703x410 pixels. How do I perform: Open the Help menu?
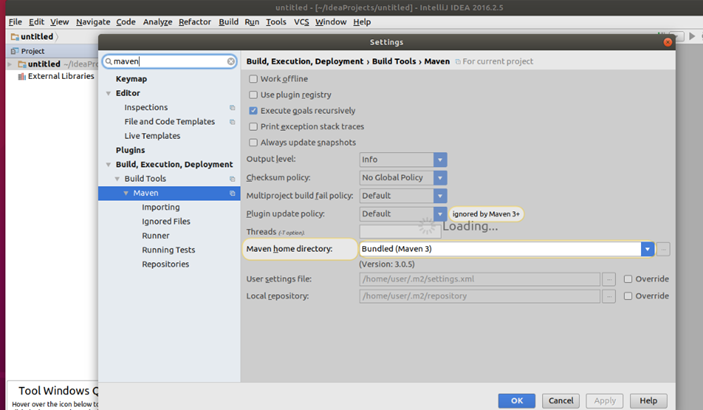[x=362, y=22]
